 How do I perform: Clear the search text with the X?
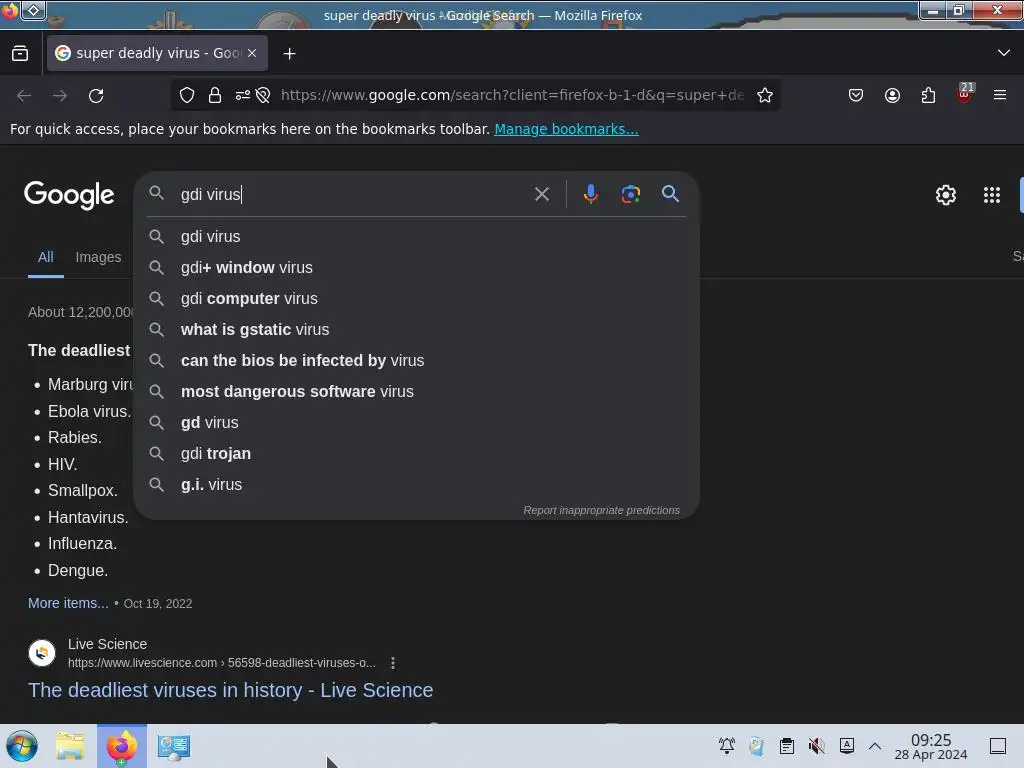541,194
